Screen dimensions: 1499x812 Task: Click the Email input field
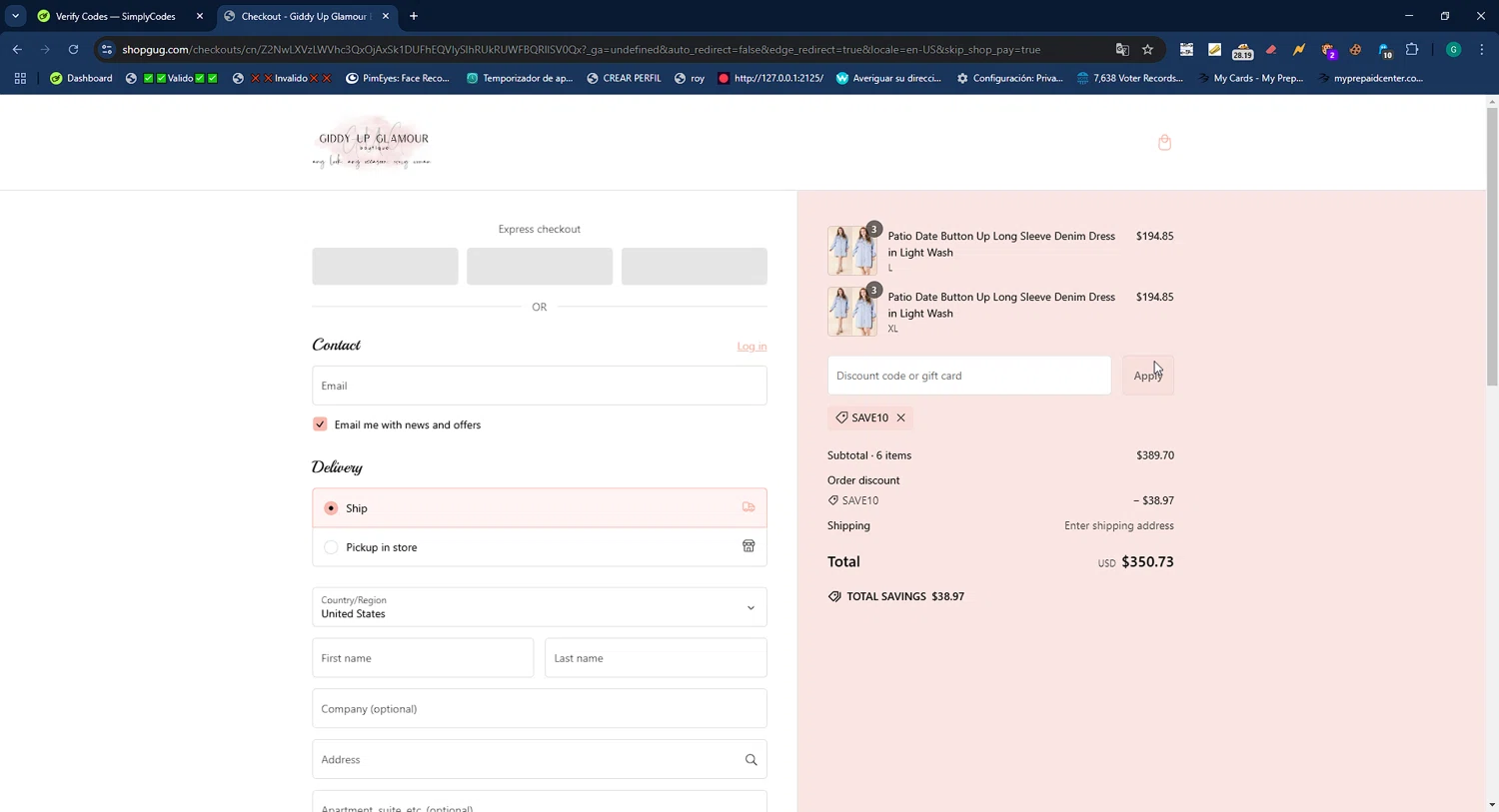[540, 386]
